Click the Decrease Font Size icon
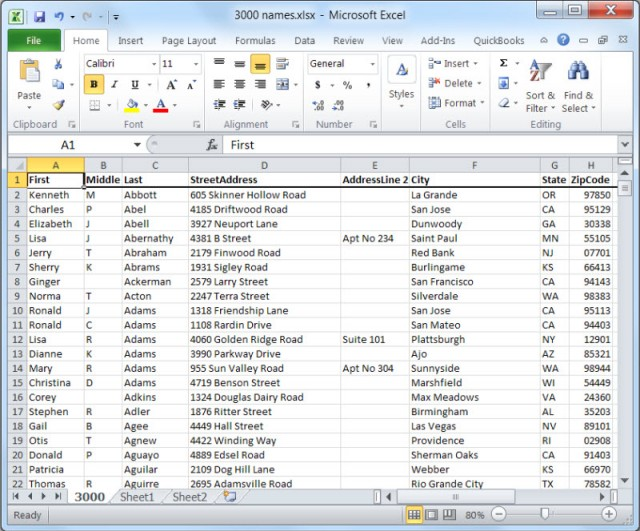 click(191, 84)
